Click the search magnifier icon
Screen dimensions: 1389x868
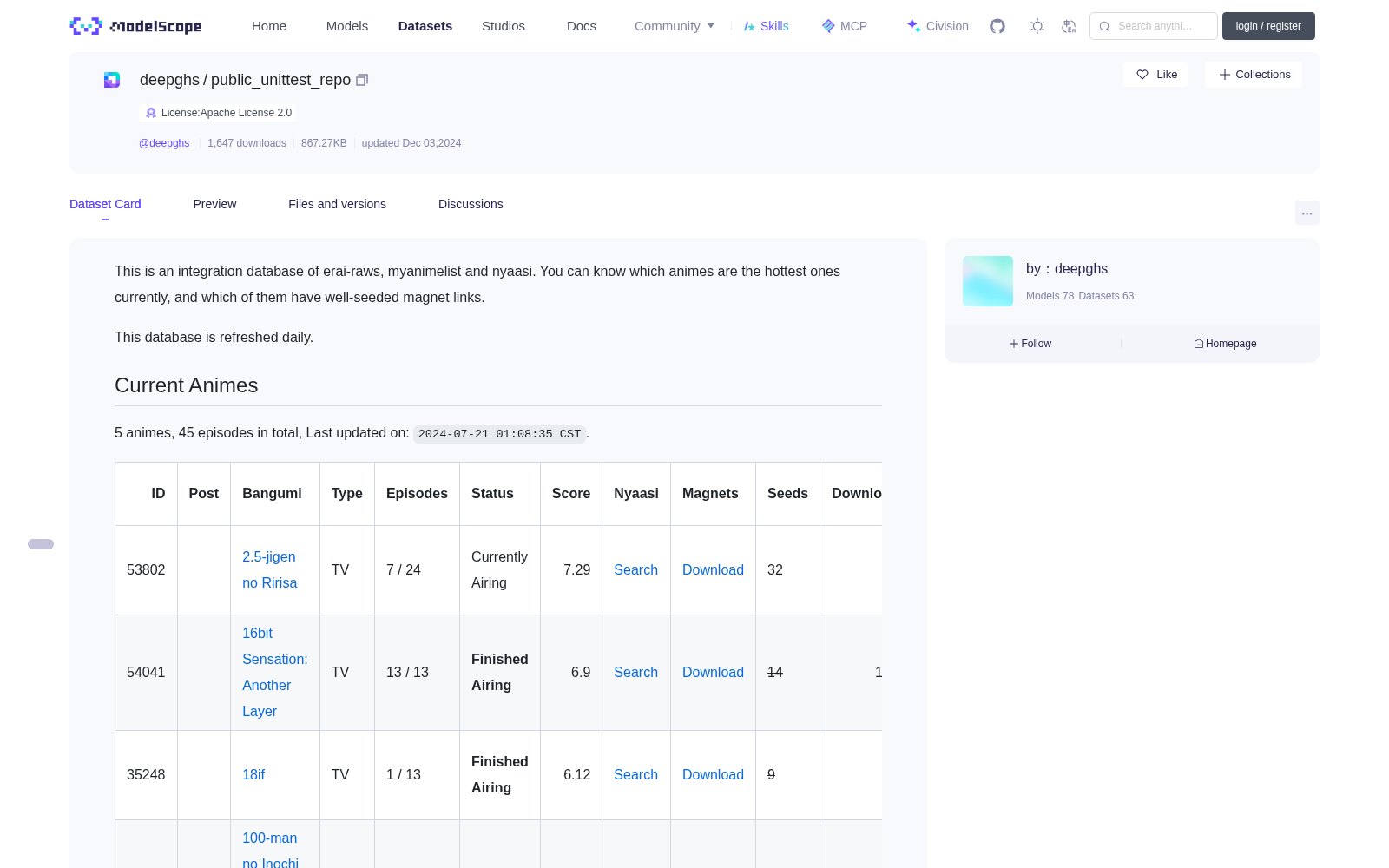coord(1104,26)
